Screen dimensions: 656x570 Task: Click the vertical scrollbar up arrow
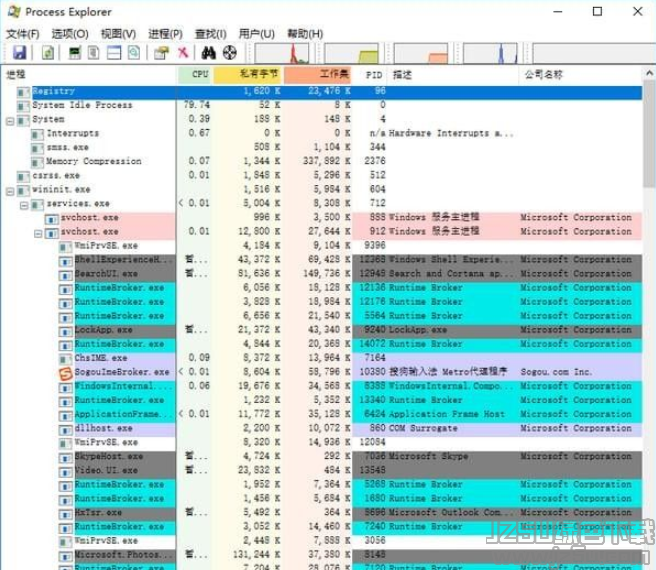coord(649,74)
